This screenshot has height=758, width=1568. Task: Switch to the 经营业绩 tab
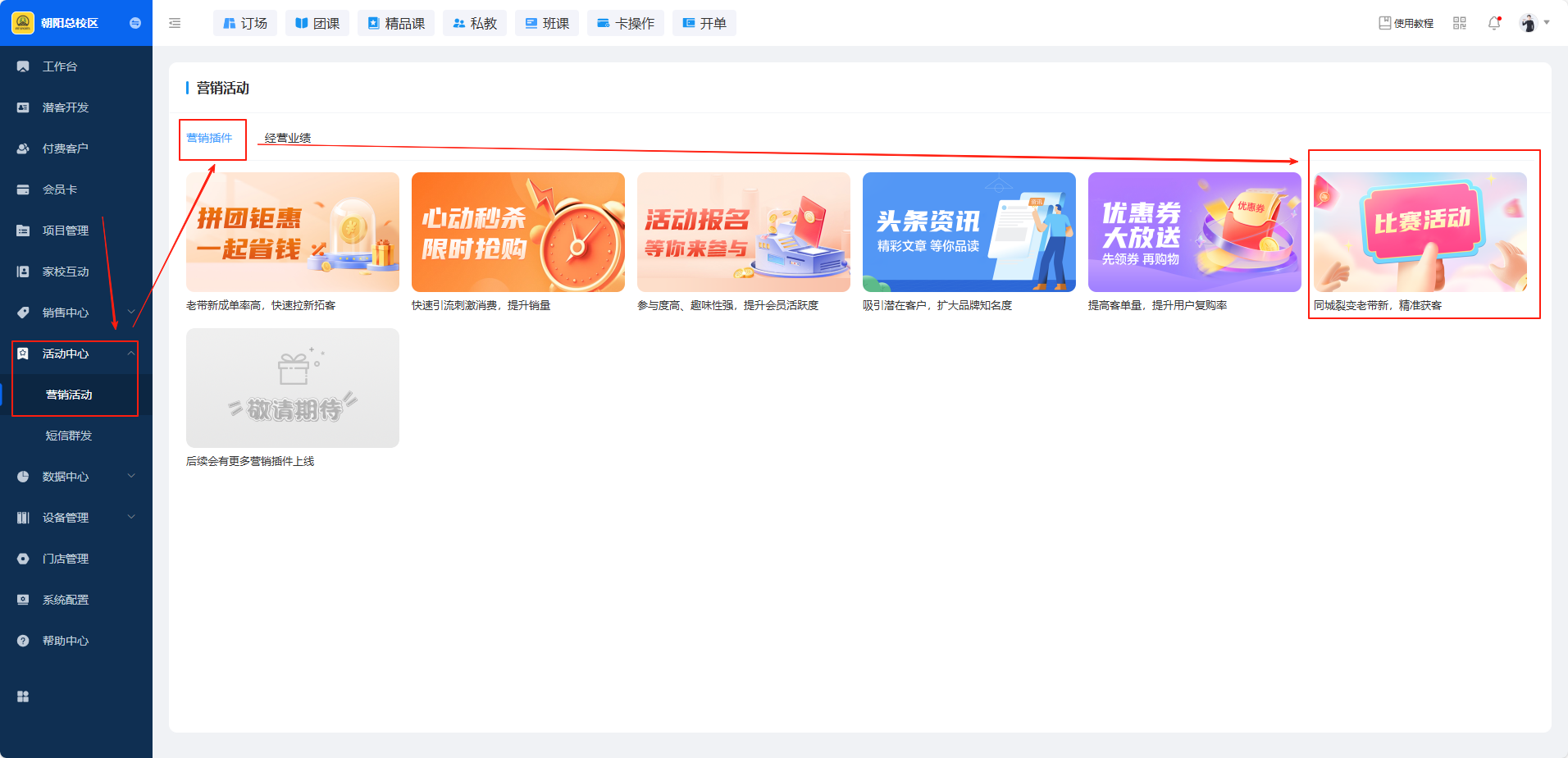288,138
